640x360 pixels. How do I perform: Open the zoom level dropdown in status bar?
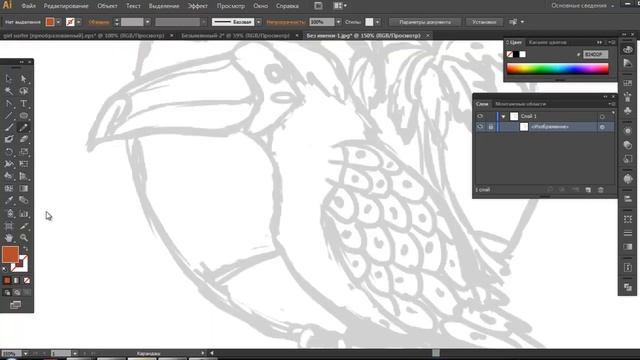(x=25, y=353)
